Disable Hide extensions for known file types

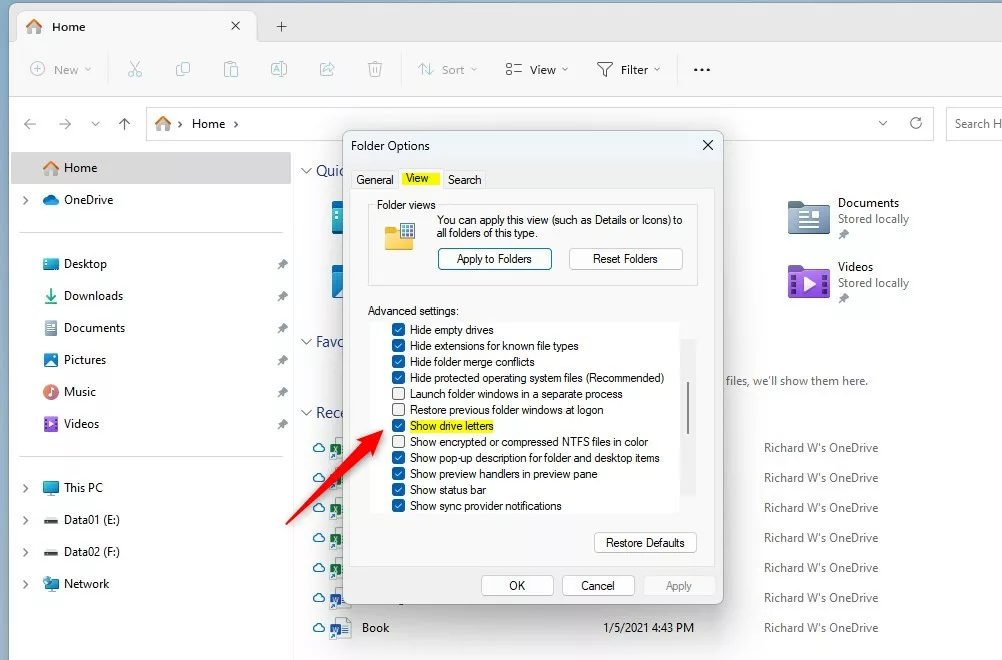coord(399,346)
